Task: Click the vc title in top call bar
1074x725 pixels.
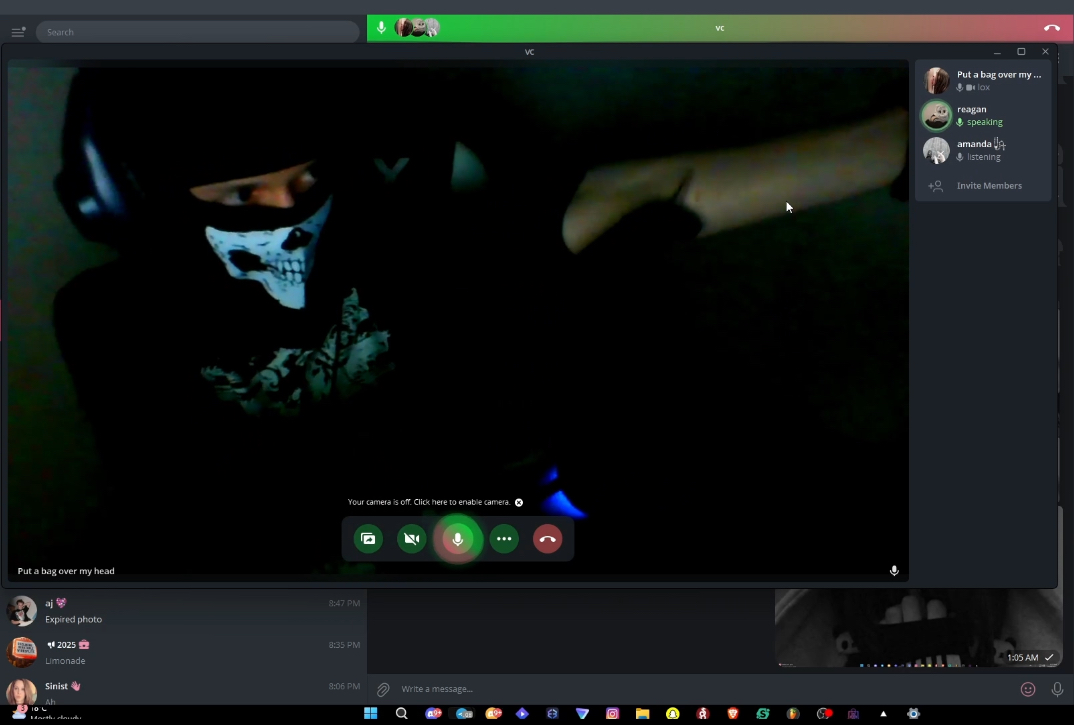Action: point(720,28)
